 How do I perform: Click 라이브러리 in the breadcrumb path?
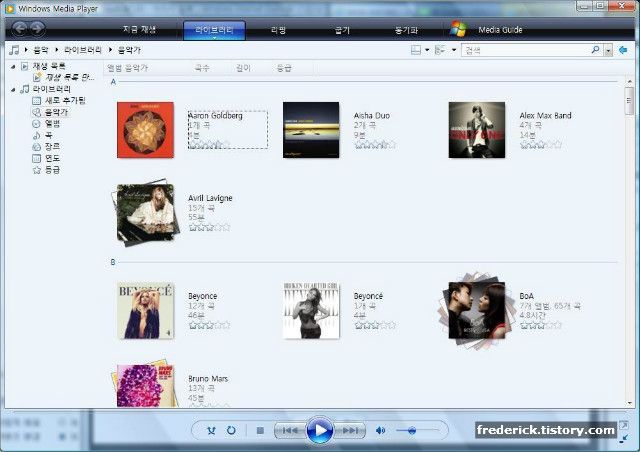click(x=82, y=50)
